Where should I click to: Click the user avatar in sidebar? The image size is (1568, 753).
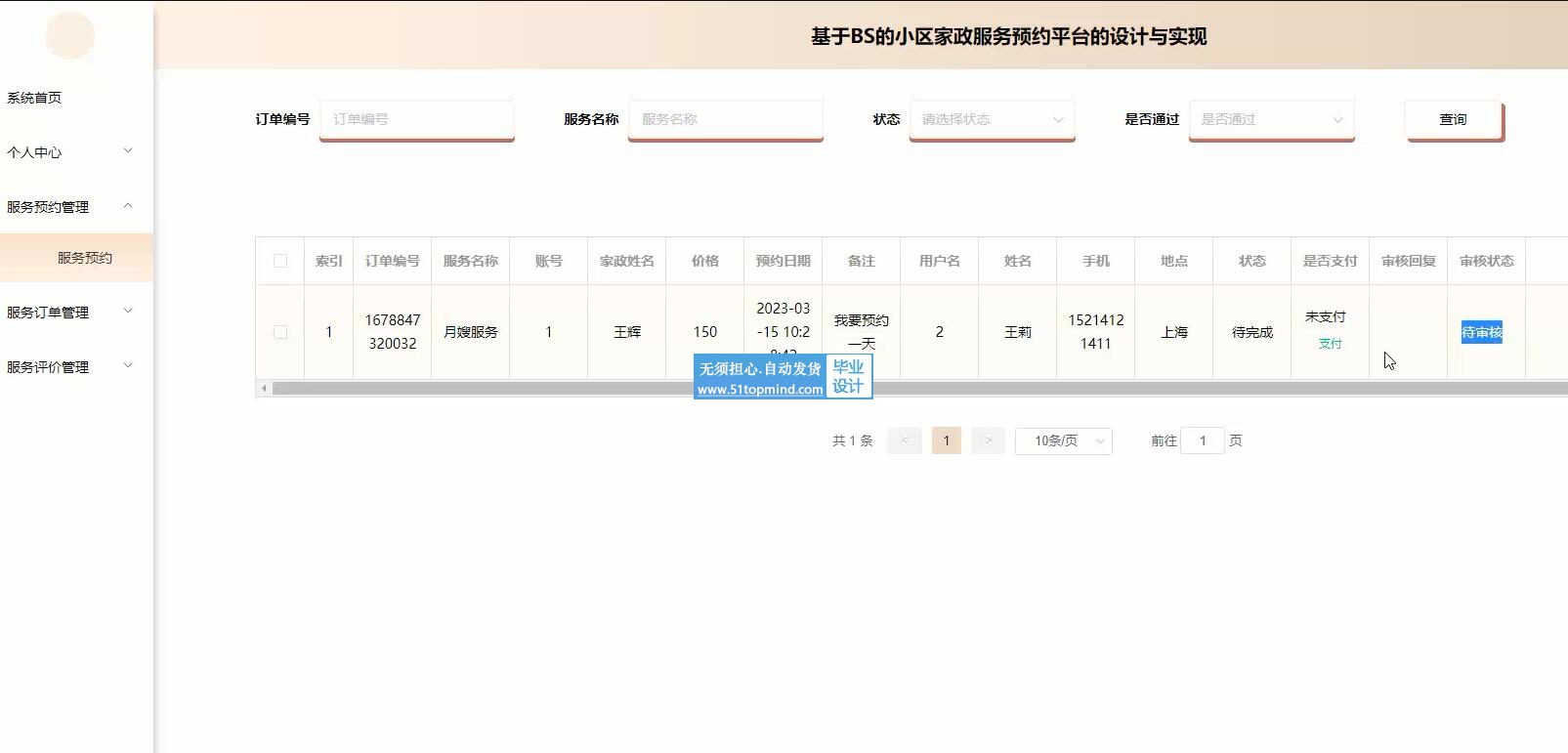(x=70, y=36)
